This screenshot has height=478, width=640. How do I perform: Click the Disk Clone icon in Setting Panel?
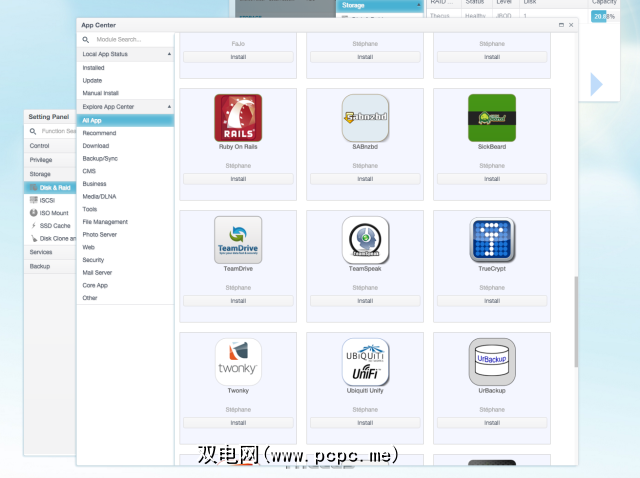tap(34, 238)
